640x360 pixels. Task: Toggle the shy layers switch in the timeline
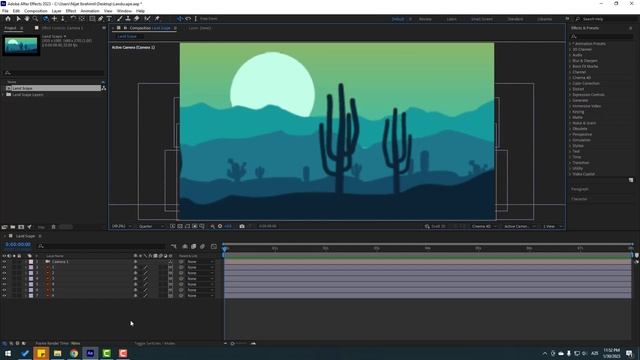[x=185, y=247]
